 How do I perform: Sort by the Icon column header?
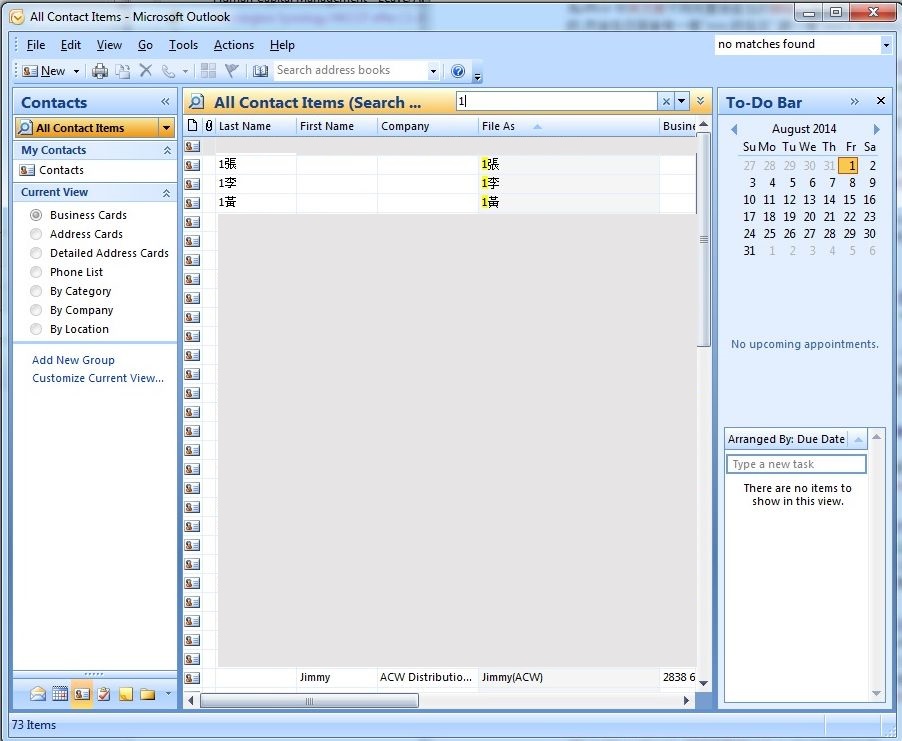(193, 125)
